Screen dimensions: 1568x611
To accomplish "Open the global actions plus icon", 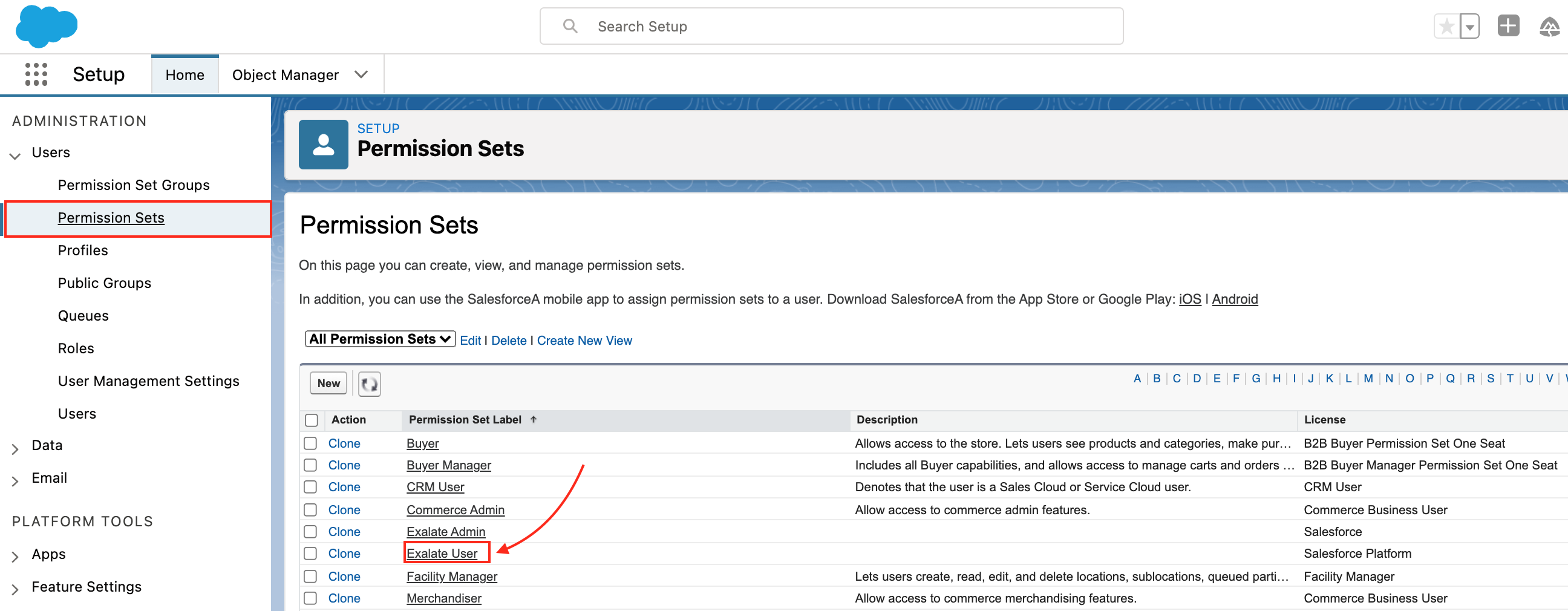I will (x=1508, y=26).
